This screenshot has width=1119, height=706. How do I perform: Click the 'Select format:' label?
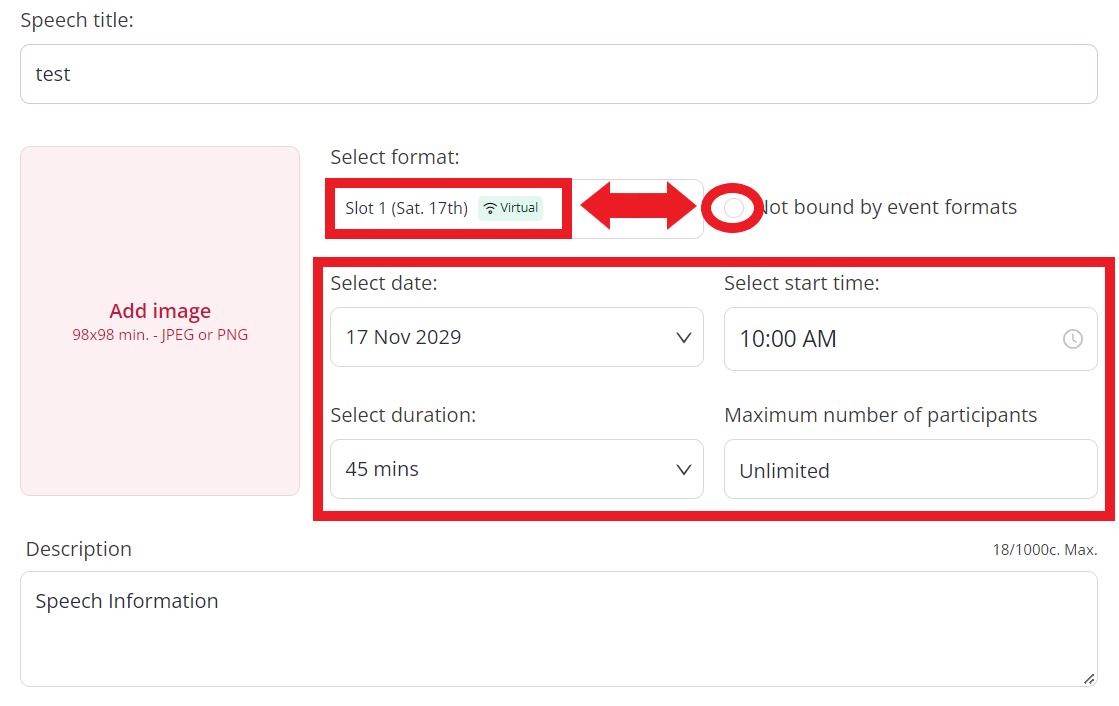395,157
